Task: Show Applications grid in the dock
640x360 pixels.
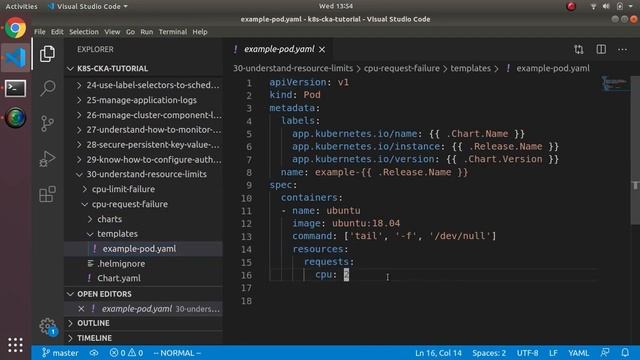Action: click(16, 345)
